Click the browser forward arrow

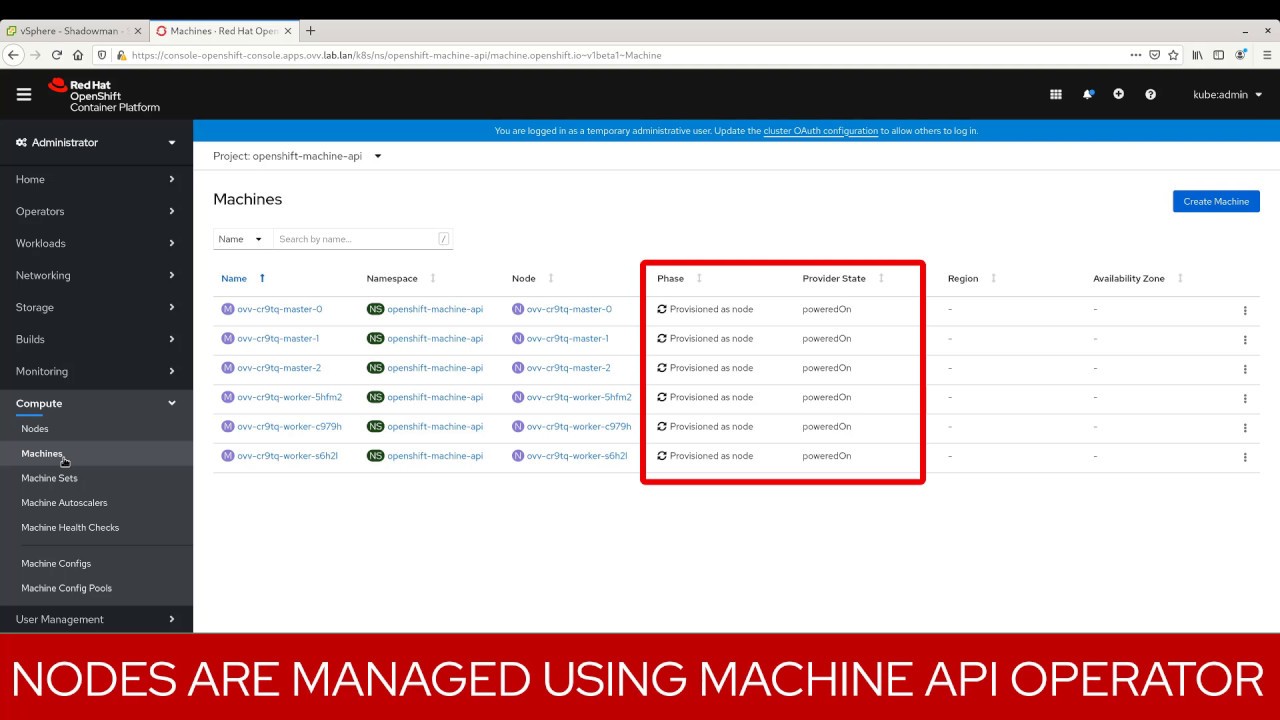pyautogui.click(x=35, y=55)
